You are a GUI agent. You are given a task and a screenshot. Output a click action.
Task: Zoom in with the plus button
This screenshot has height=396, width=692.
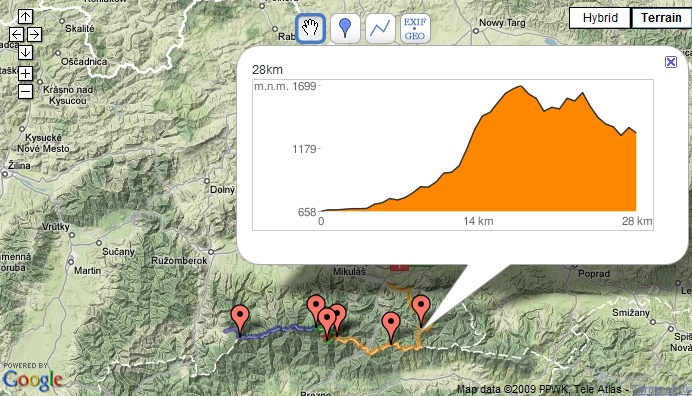pos(25,73)
